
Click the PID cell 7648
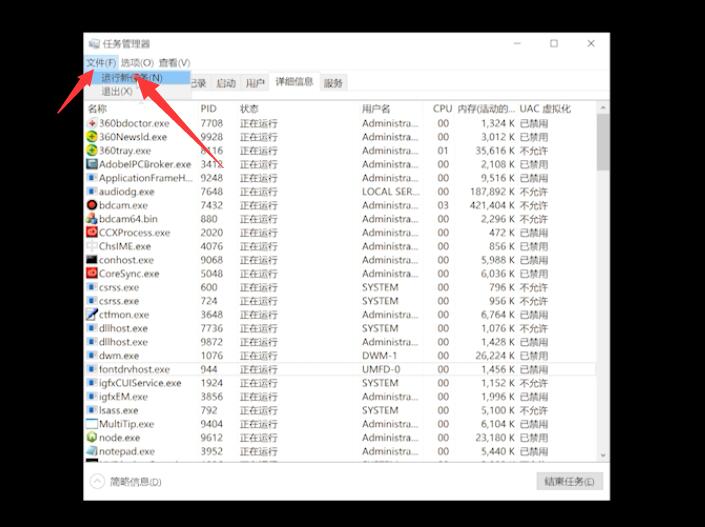(212, 192)
